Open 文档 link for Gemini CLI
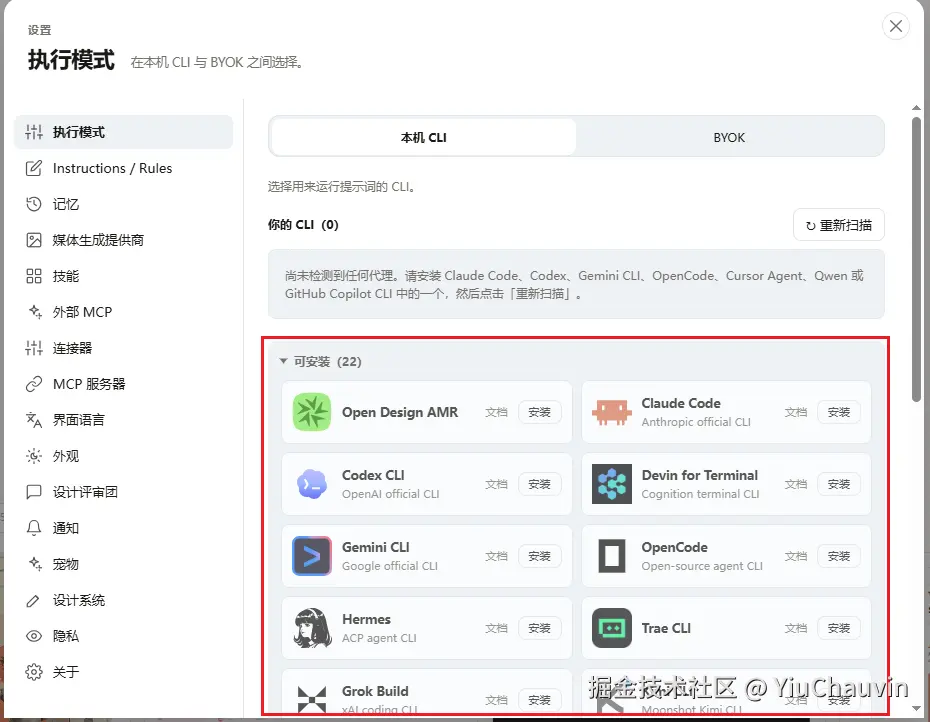The image size is (930, 722). click(496, 556)
